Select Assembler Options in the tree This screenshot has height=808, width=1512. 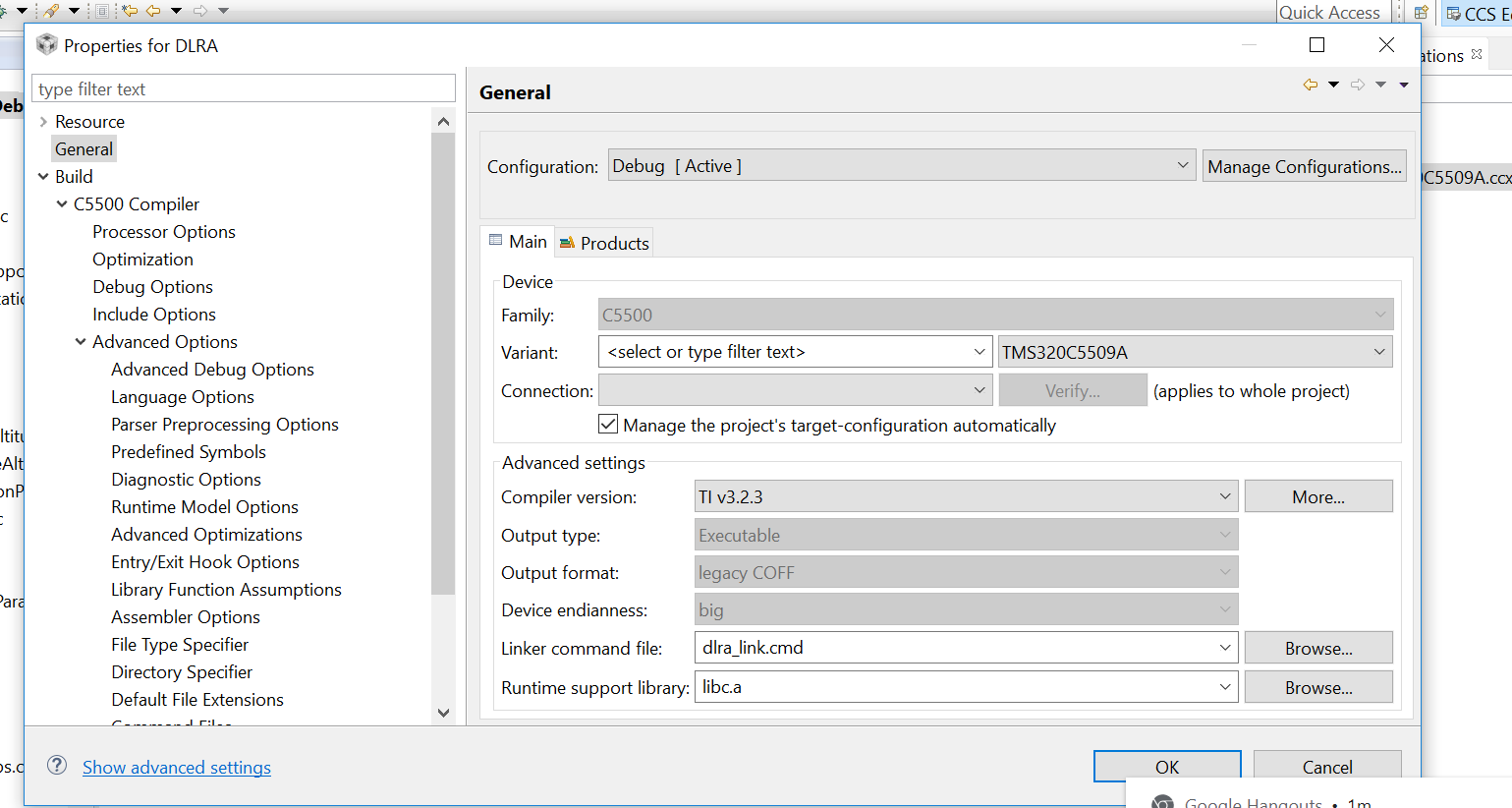click(186, 617)
